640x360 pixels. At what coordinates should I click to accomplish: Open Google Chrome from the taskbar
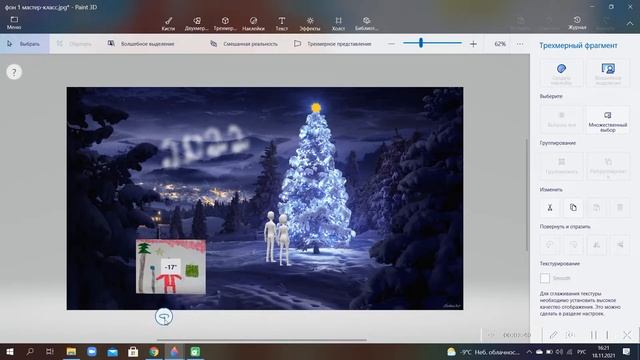(154, 351)
